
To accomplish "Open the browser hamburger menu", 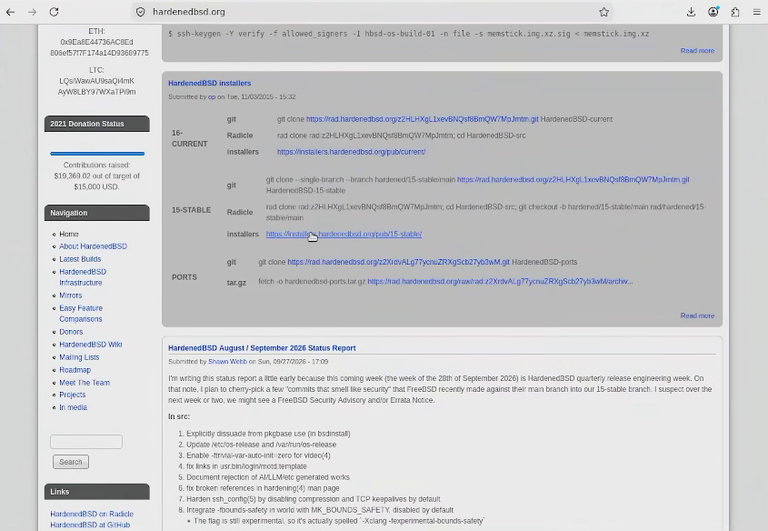I will [757, 12].
